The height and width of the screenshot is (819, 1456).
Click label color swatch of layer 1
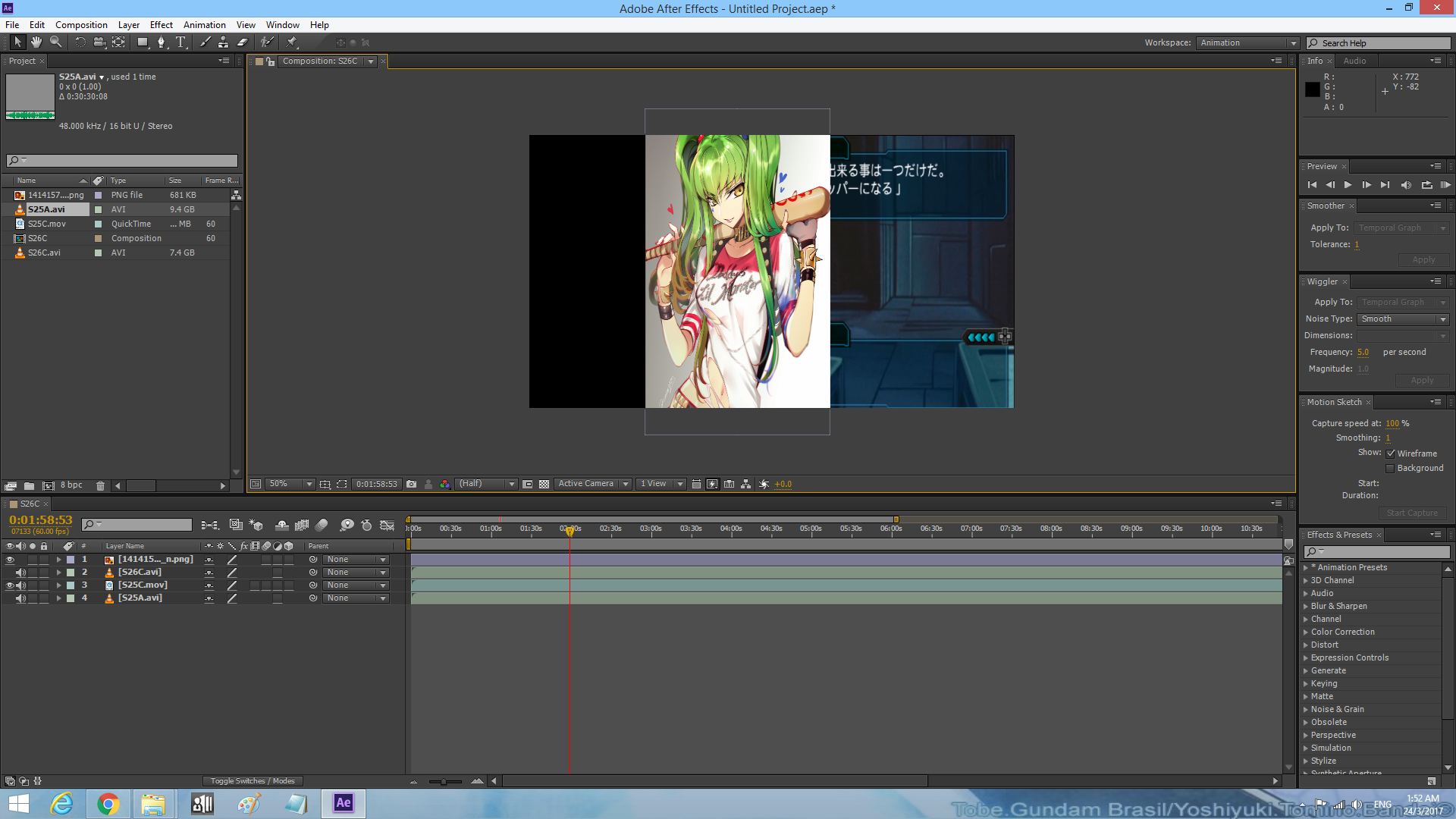pyautogui.click(x=71, y=560)
